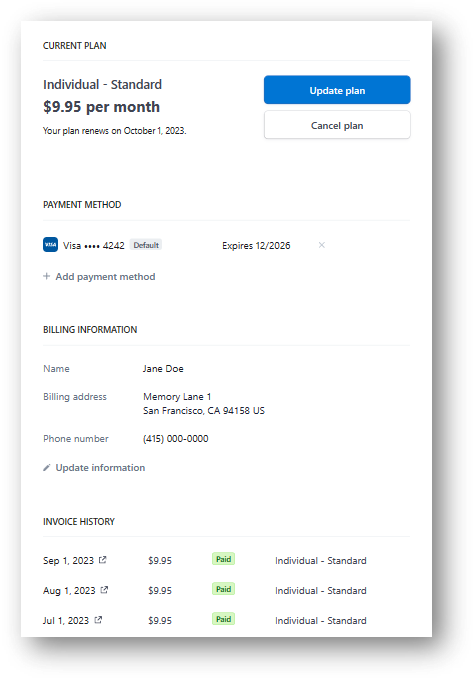The height and width of the screenshot is (679, 474).
Task: Click the Paid badge on the Jul 1 invoice
Action: pyautogui.click(x=223, y=619)
